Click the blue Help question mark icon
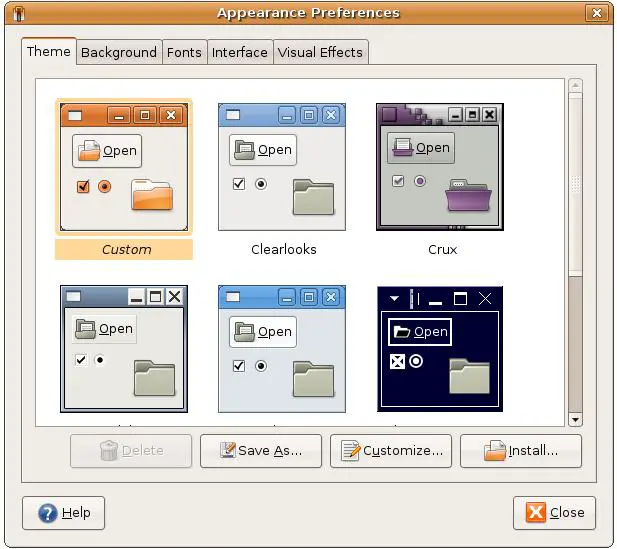 coord(47,513)
